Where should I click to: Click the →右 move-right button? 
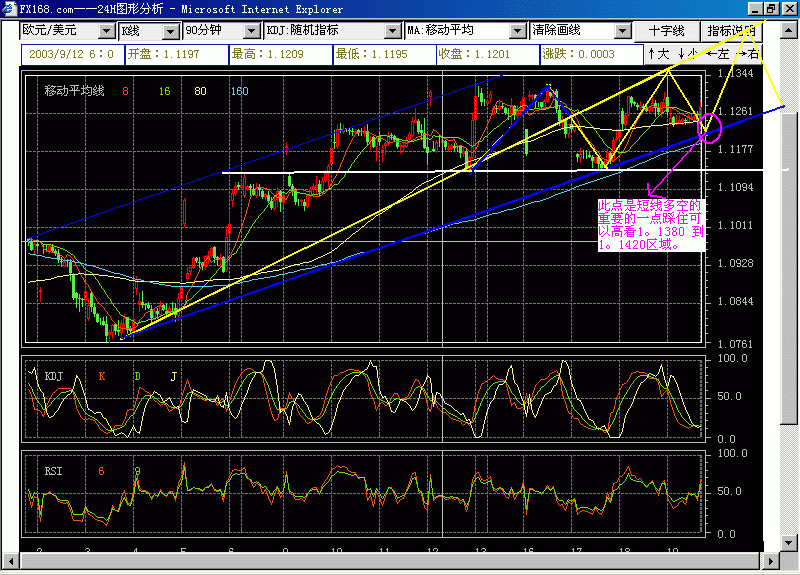click(749, 54)
